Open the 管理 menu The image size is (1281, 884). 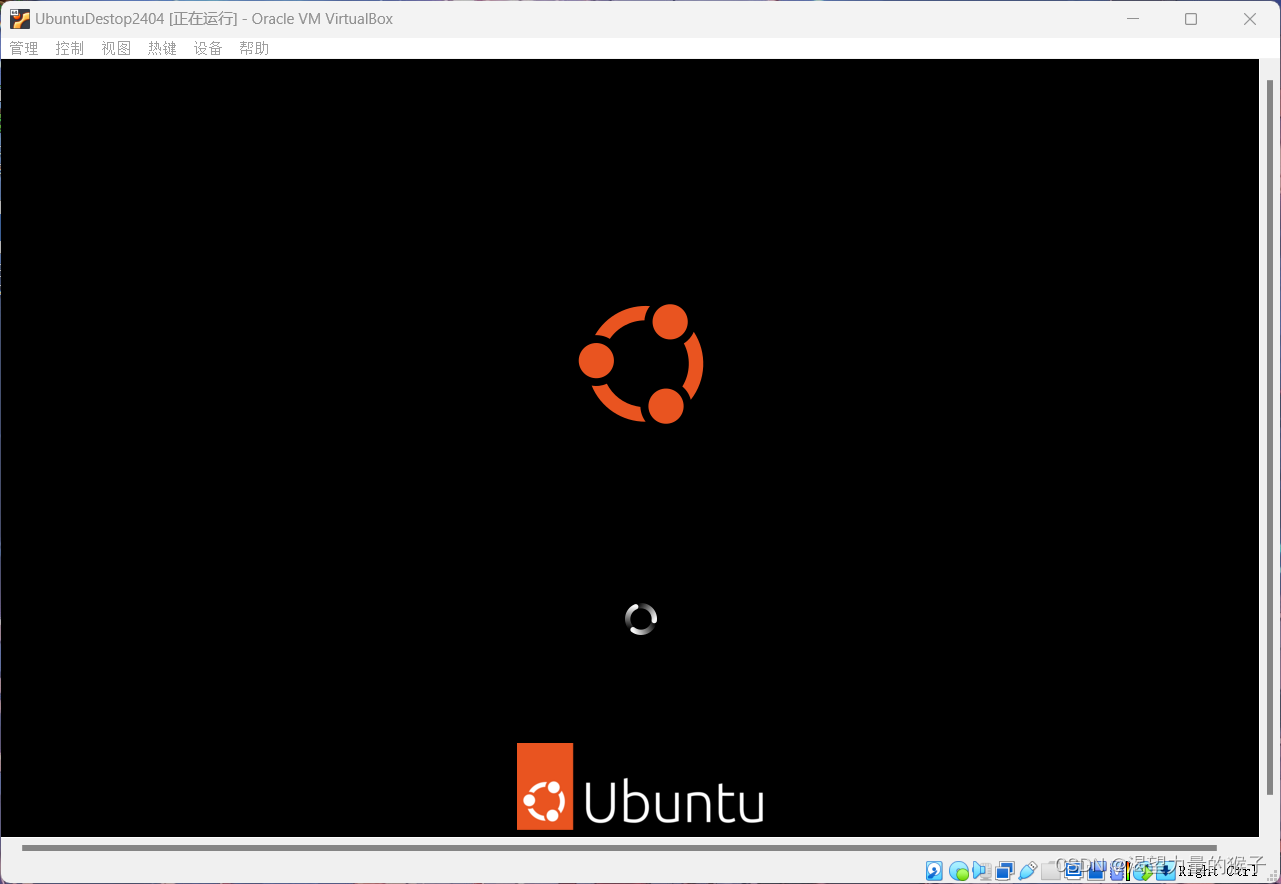pyautogui.click(x=24, y=48)
